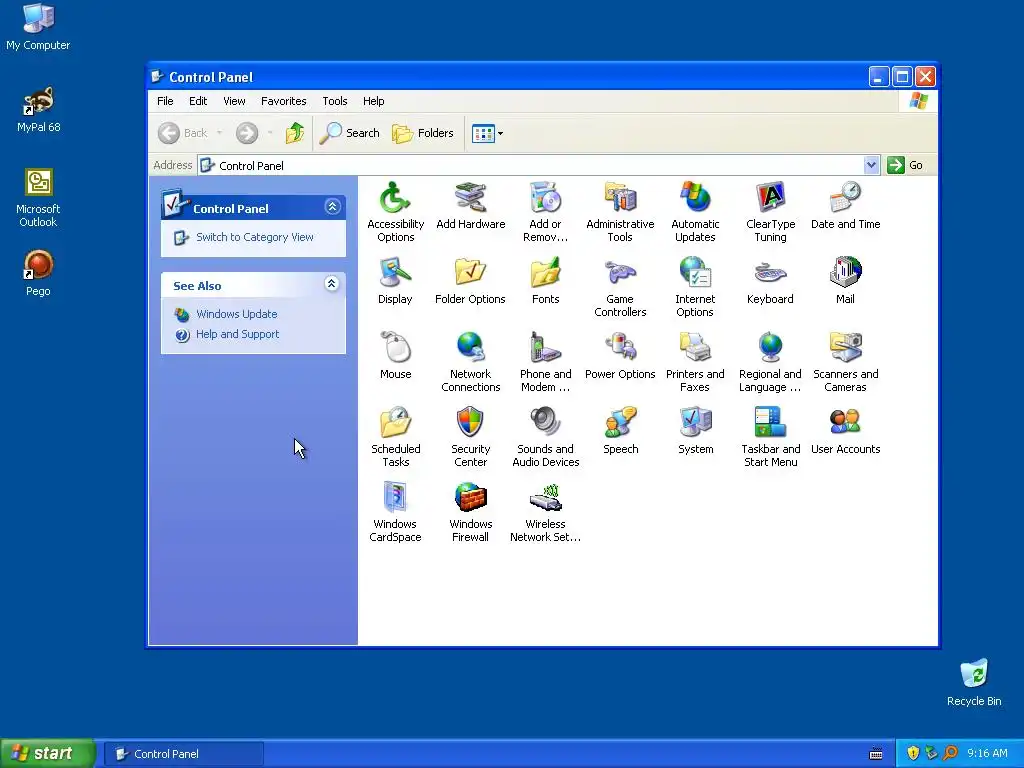Select Scanners and Cameras icon
This screenshot has width=1024, height=768.
845,348
